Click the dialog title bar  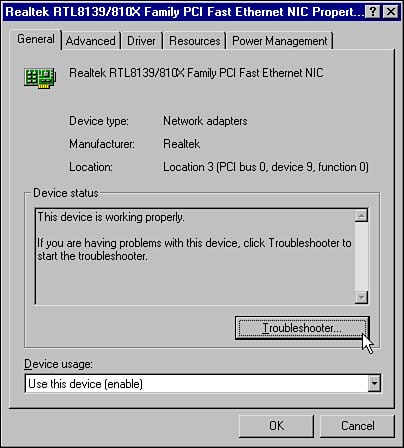click(x=185, y=12)
